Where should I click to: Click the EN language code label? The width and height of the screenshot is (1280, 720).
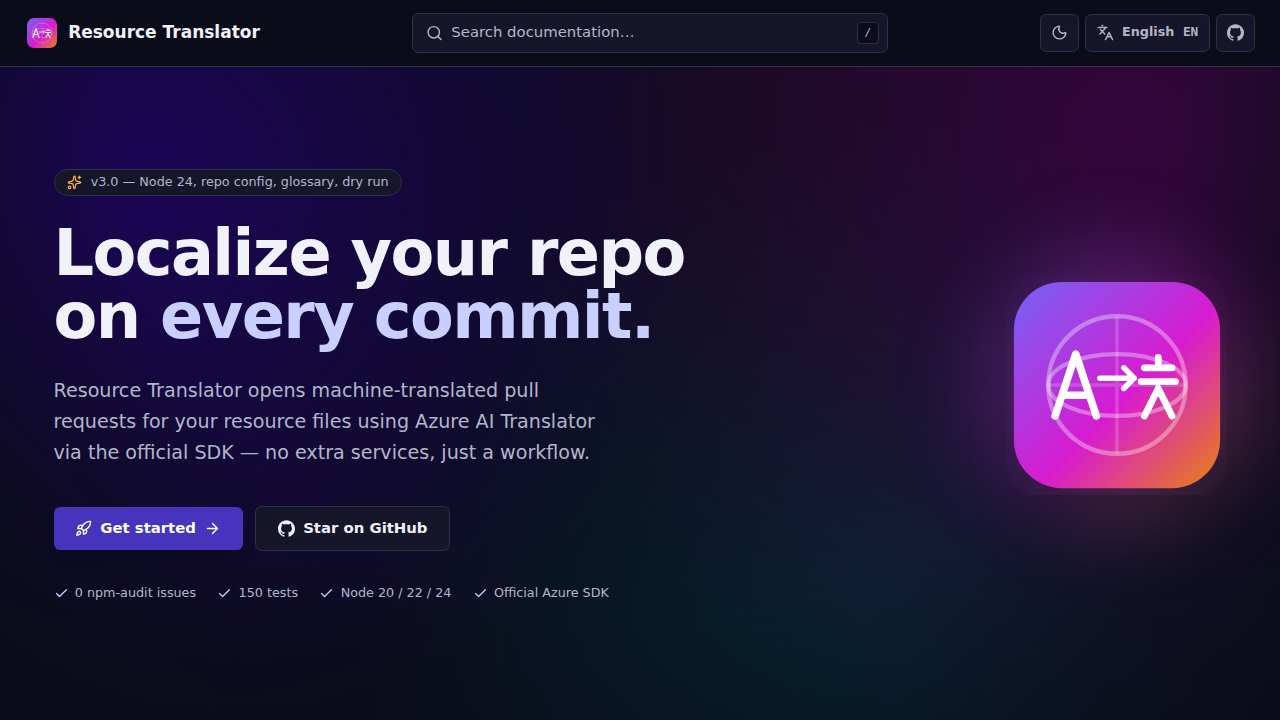point(1190,32)
